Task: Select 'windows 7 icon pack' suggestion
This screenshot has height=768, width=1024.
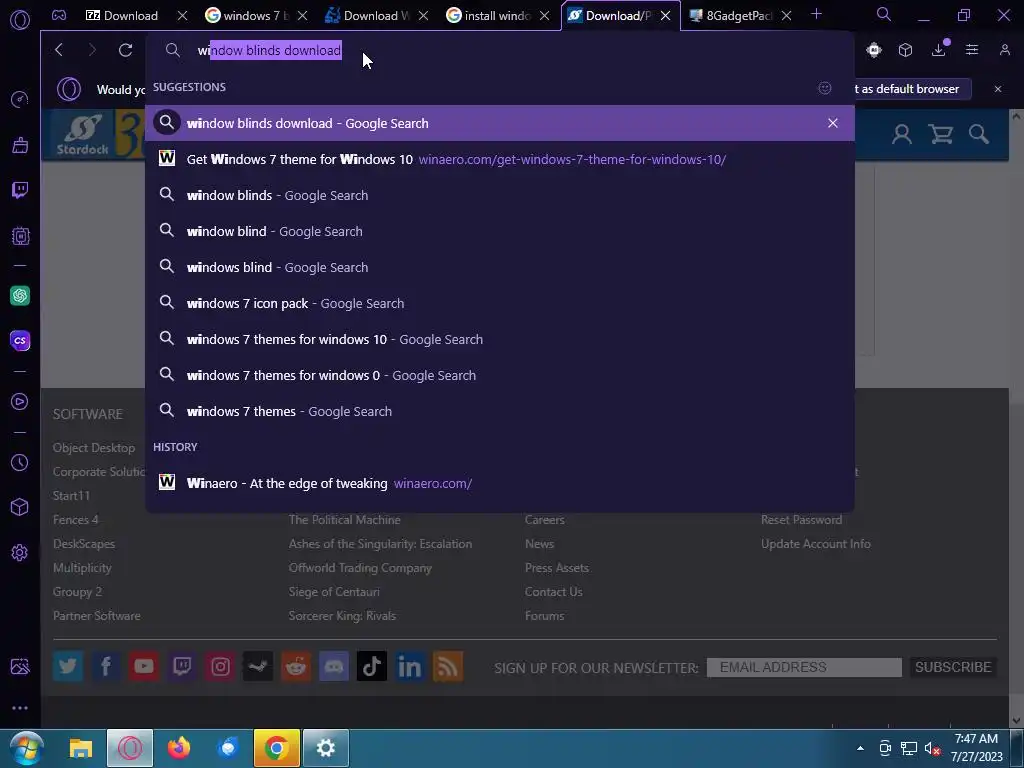Action: (500, 303)
